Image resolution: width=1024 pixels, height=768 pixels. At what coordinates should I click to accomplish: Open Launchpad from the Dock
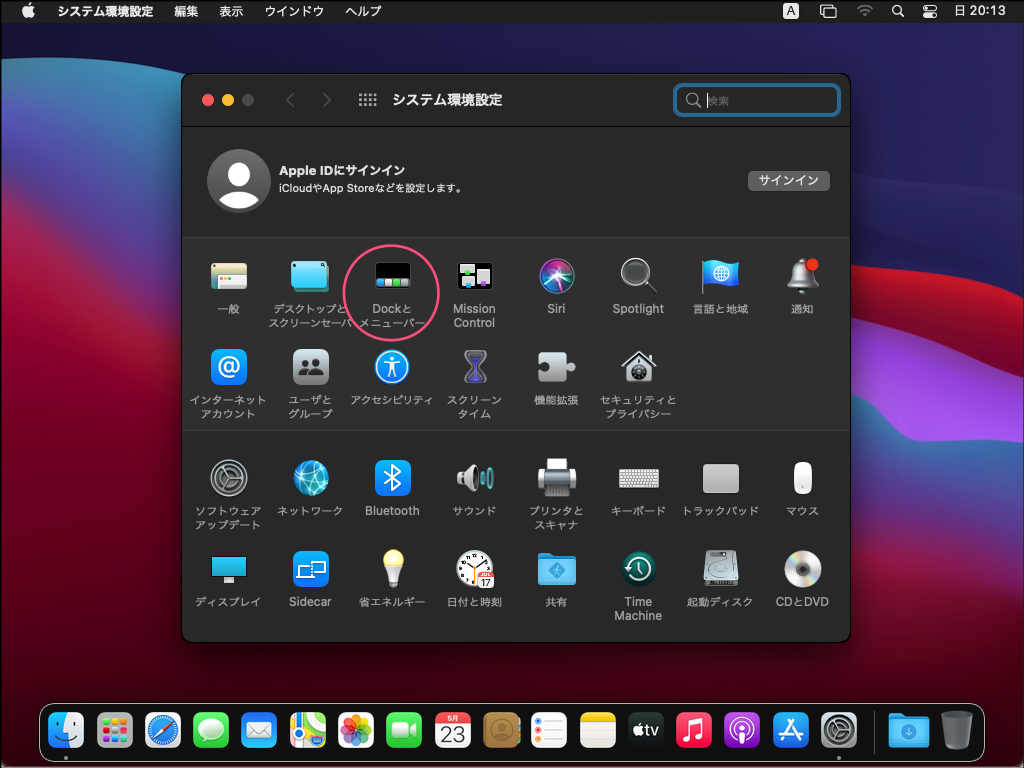pos(115,729)
